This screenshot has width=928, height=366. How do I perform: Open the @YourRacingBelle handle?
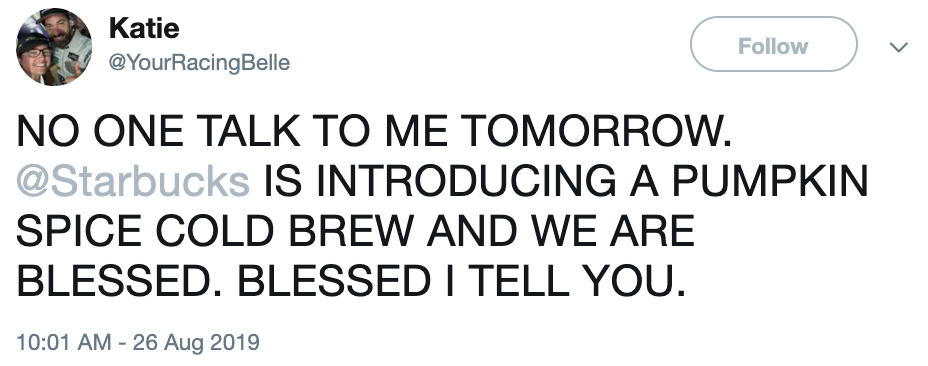199,62
